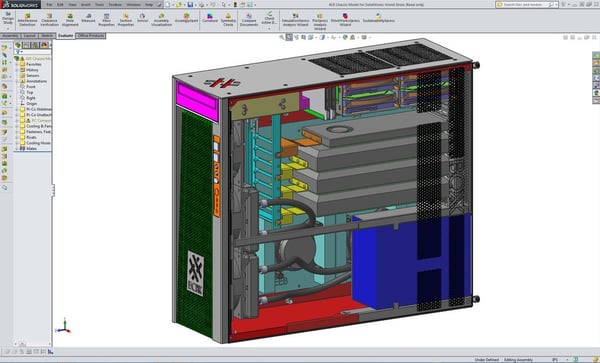
Task: Click the Print icon
Action: click(201, 5)
